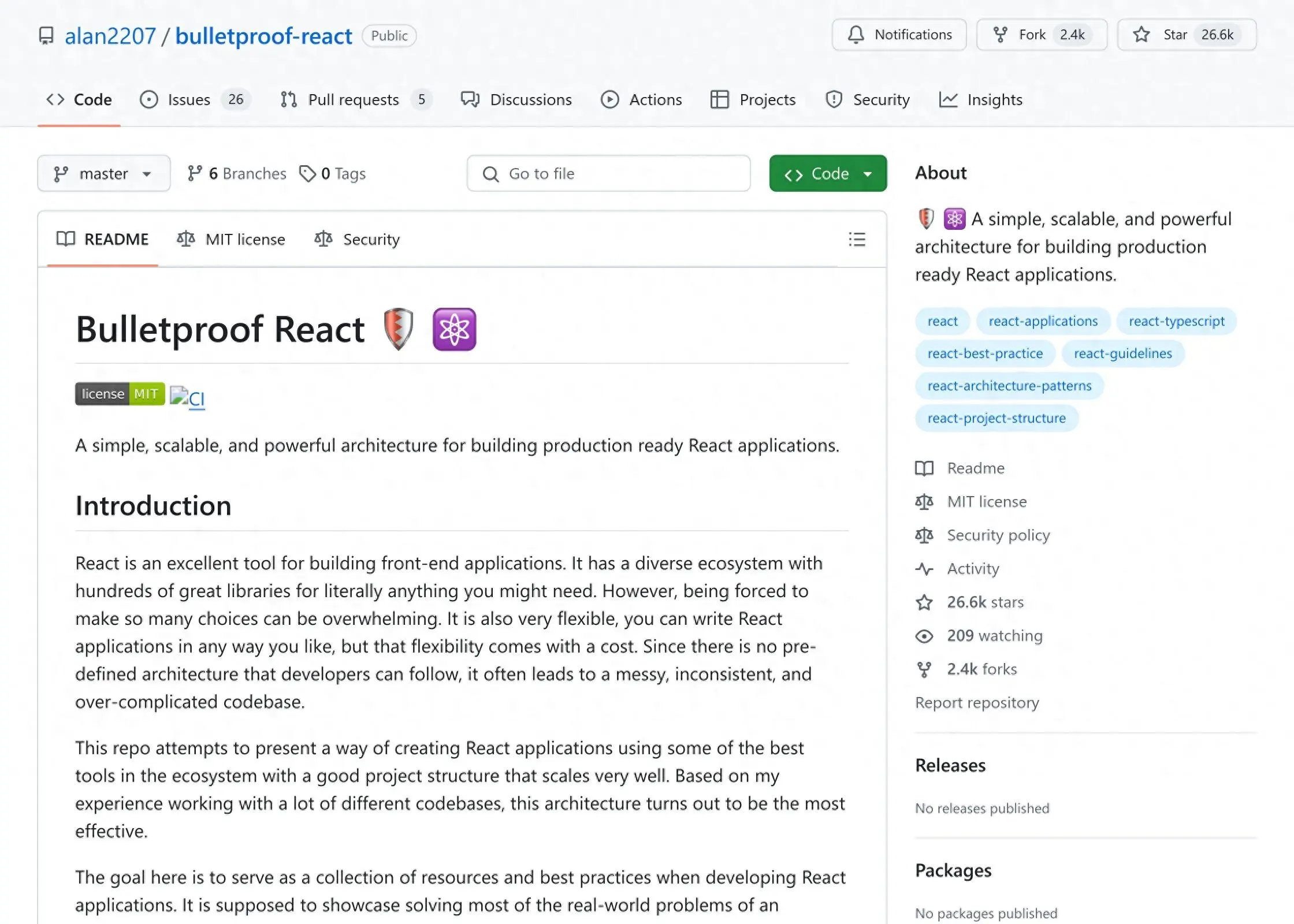Image resolution: width=1294 pixels, height=924 pixels.
Task: Open the README outline panel
Action: pyautogui.click(x=857, y=240)
